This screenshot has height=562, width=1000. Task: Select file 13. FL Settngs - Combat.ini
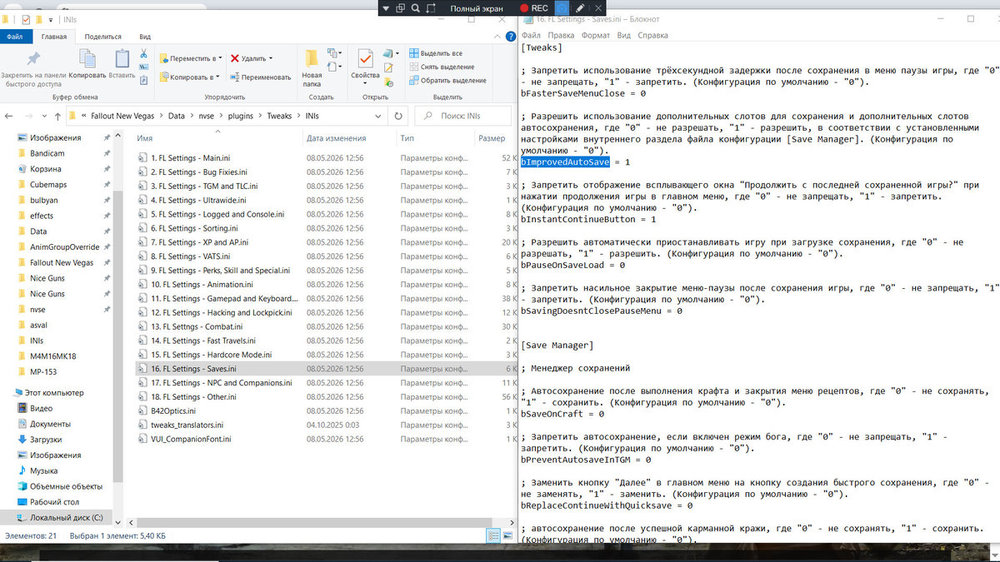pyautogui.click(x=196, y=327)
